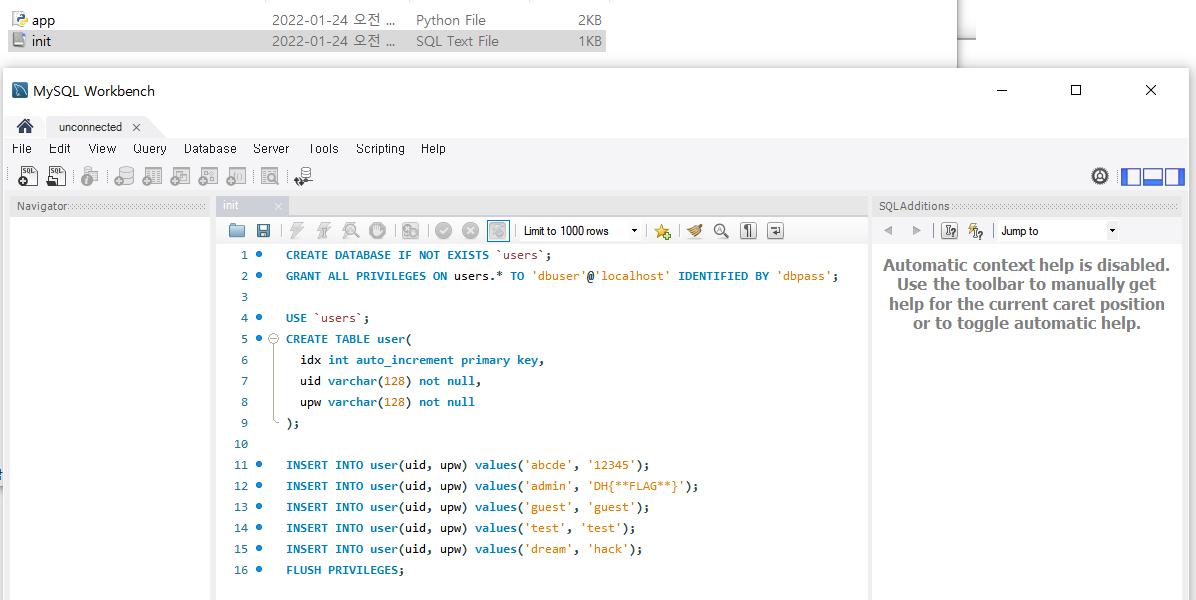This screenshot has height=600, width=1196.
Task: Toggle bottom output panel visibility
Action: (x=1153, y=177)
